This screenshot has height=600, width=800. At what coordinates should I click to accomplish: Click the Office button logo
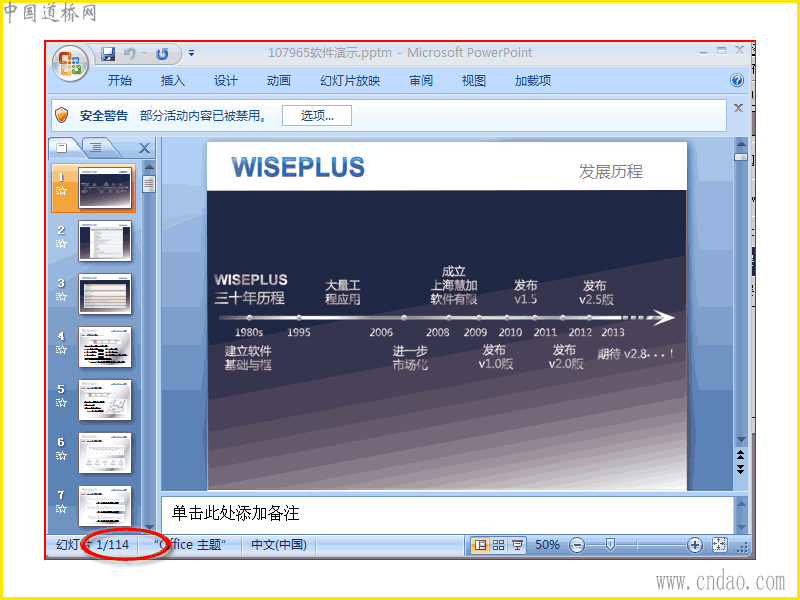[70, 64]
